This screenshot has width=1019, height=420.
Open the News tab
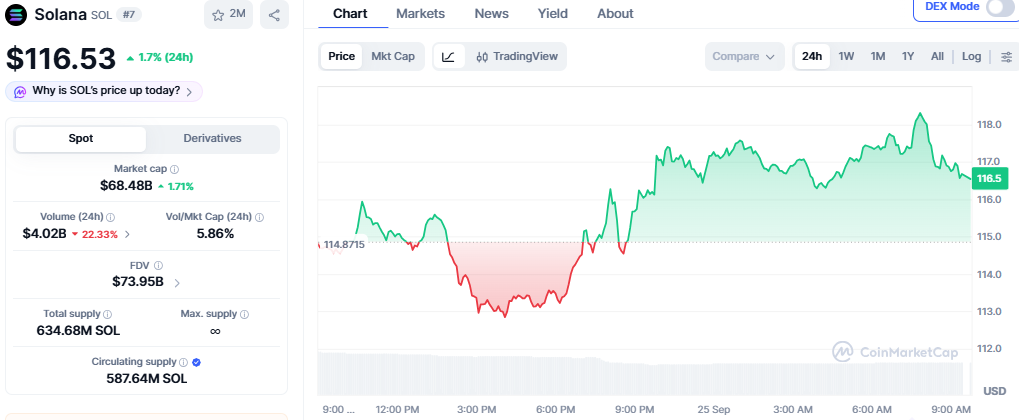492,14
